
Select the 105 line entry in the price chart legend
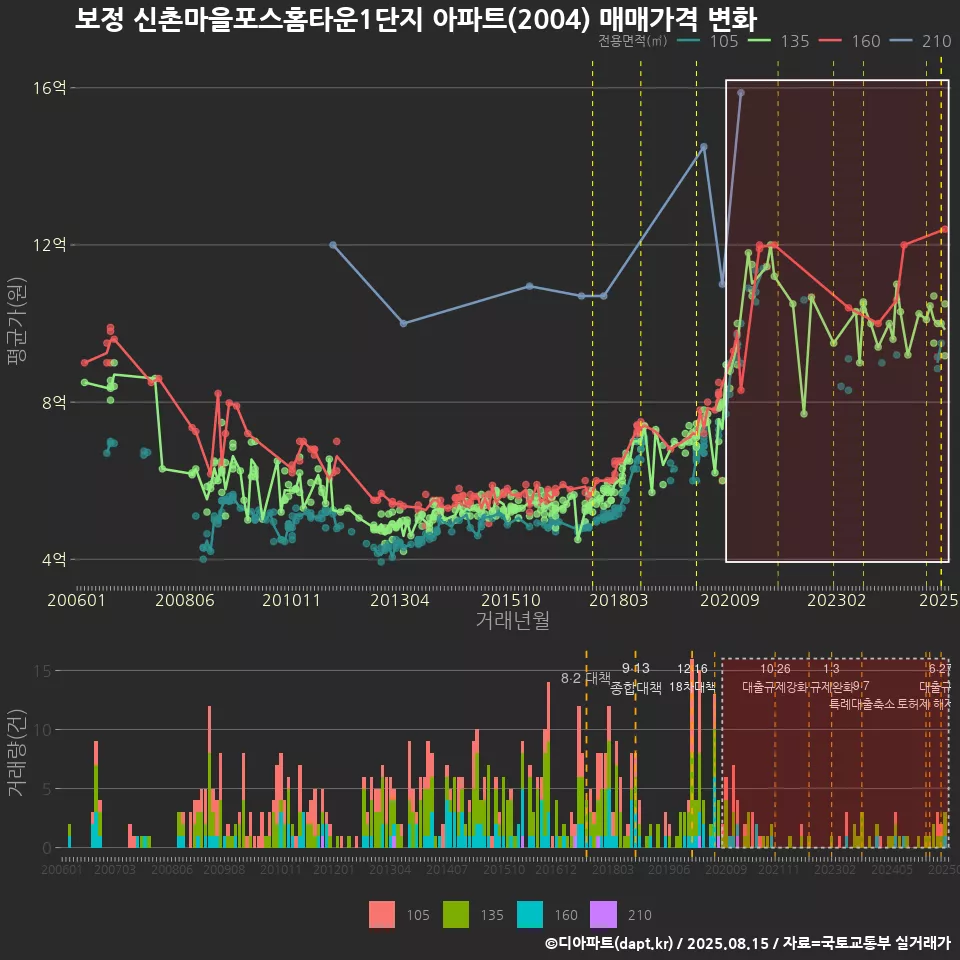[x=708, y=41]
